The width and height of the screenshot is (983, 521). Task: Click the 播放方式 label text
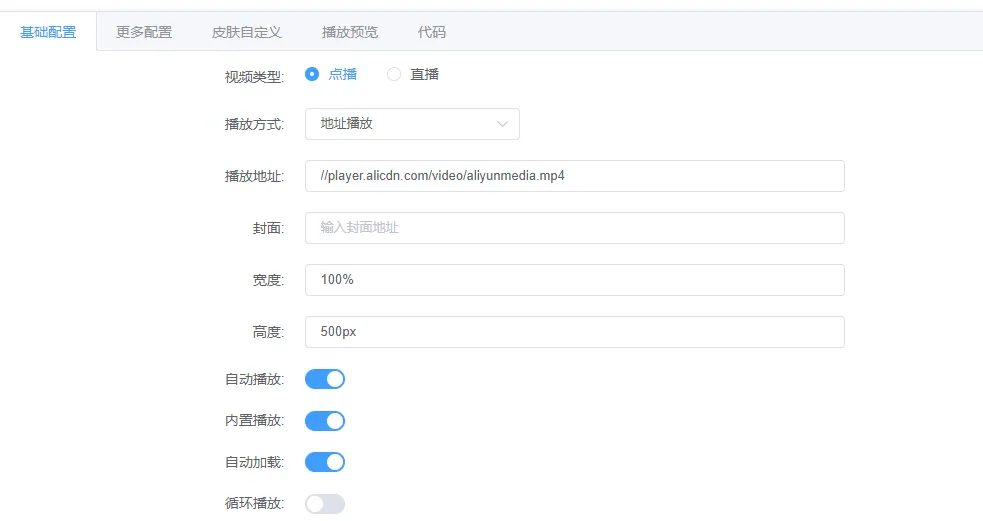click(x=254, y=125)
